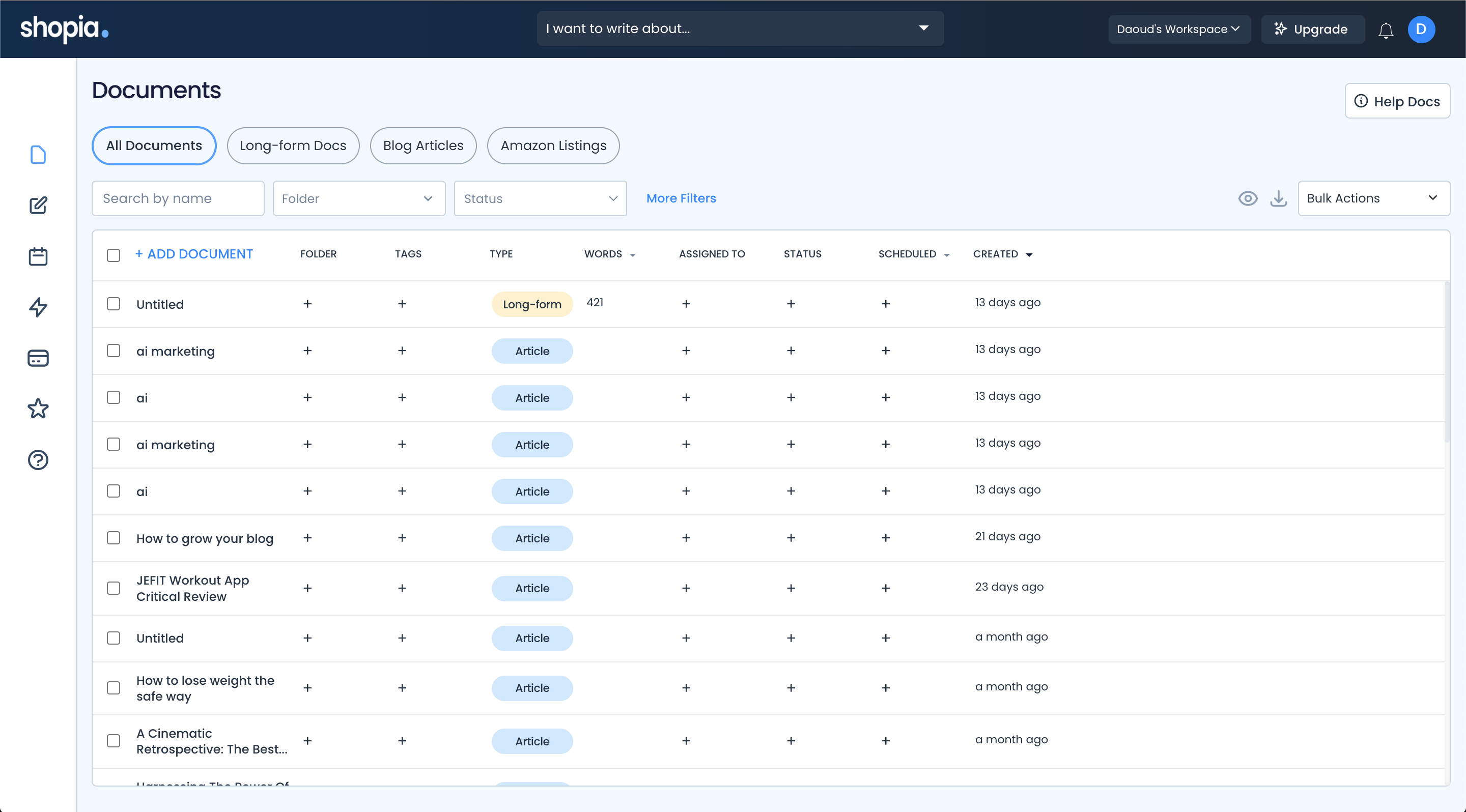Sort by the Created column header
Image resolution: width=1466 pixels, height=812 pixels.
tap(1002, 254)
